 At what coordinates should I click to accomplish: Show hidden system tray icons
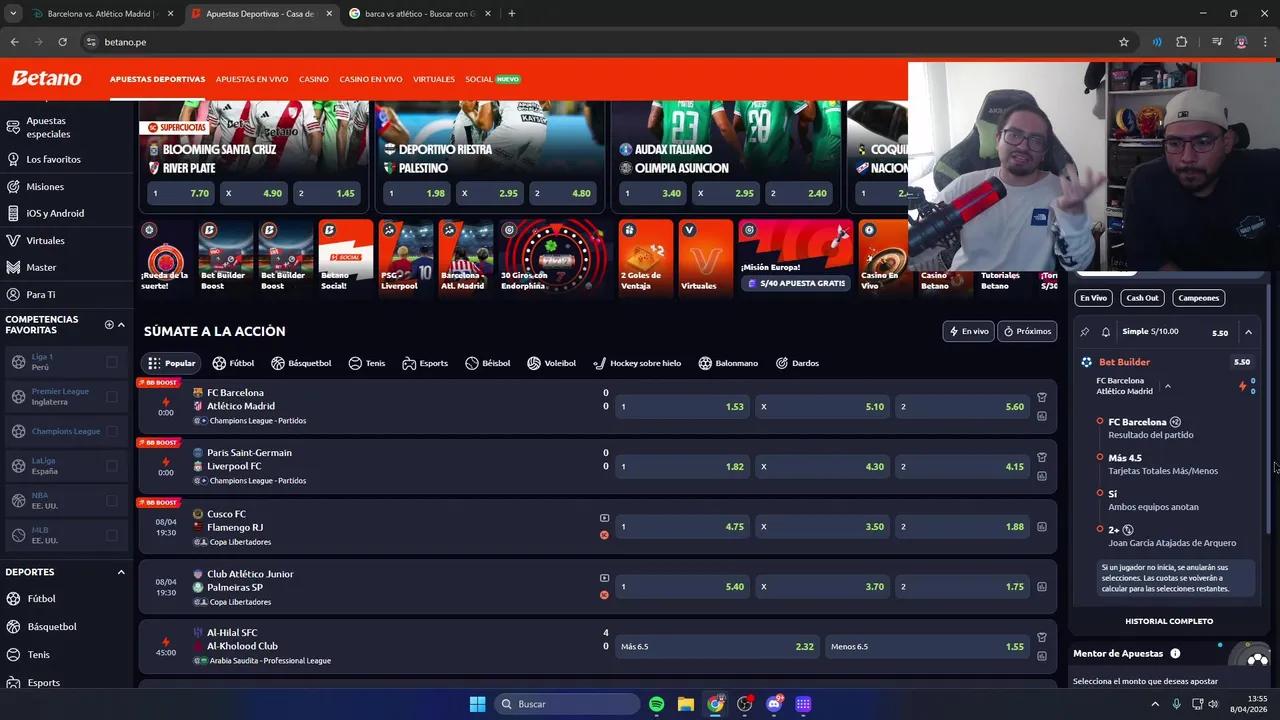click(x=1155, y=704)
